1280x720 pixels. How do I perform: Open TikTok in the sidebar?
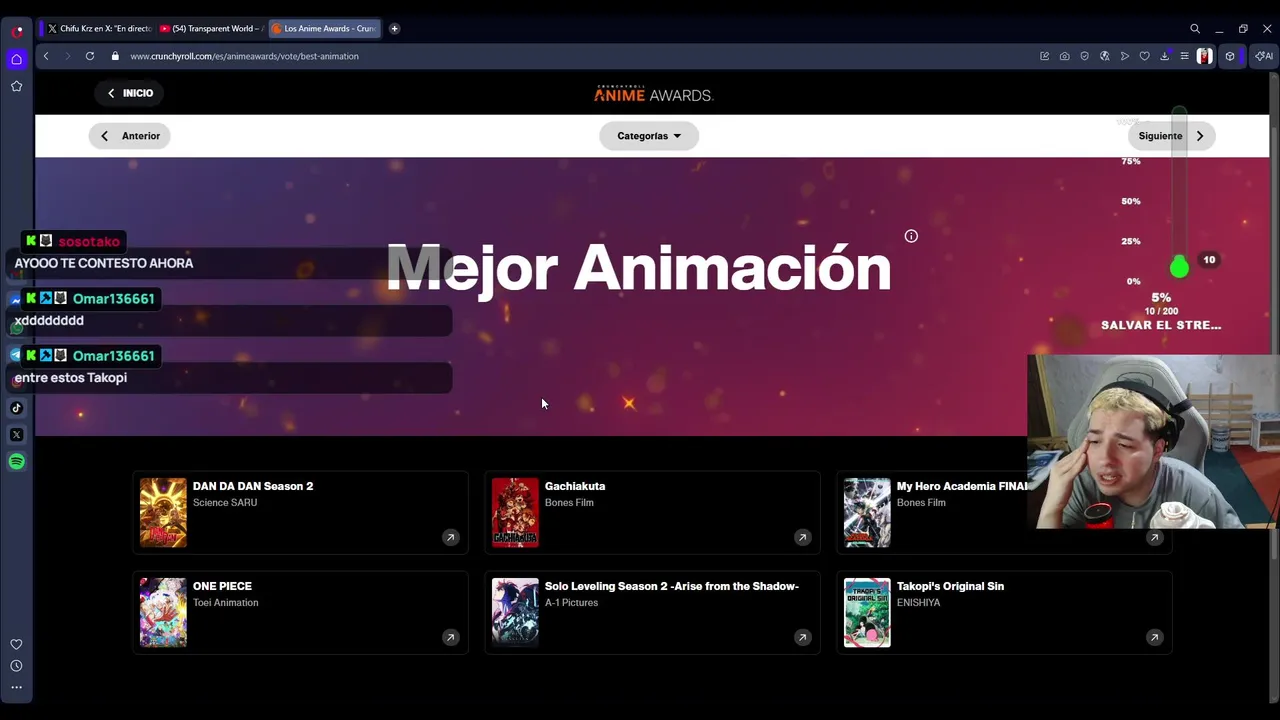point(16,408)
